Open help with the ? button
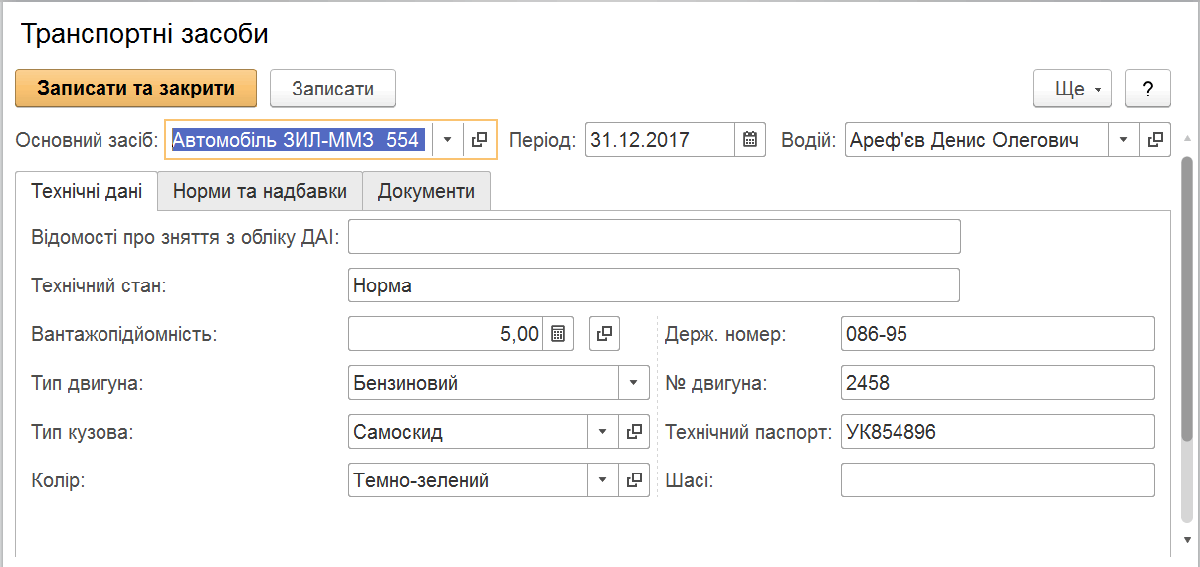 1148,88
